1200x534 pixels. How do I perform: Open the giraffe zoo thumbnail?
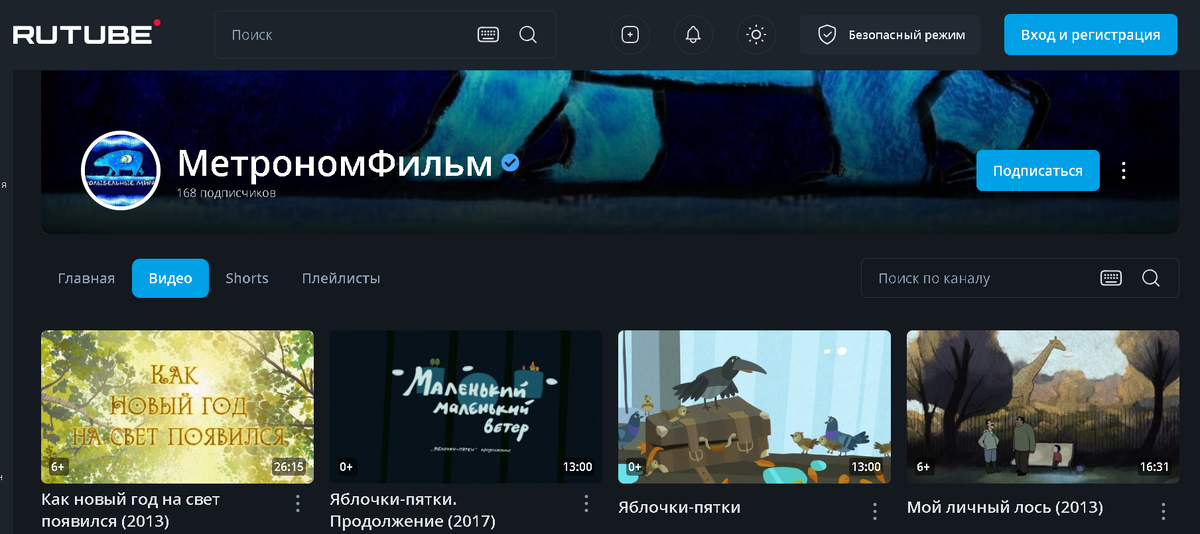coord(1043,407)
